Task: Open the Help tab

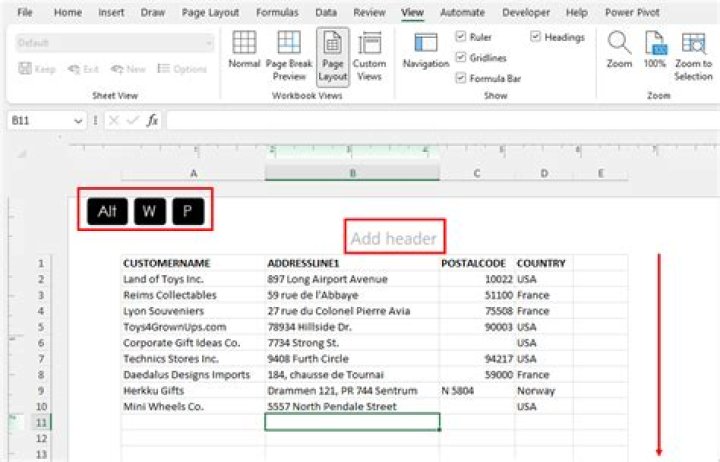Action: (x=577, y=12)
